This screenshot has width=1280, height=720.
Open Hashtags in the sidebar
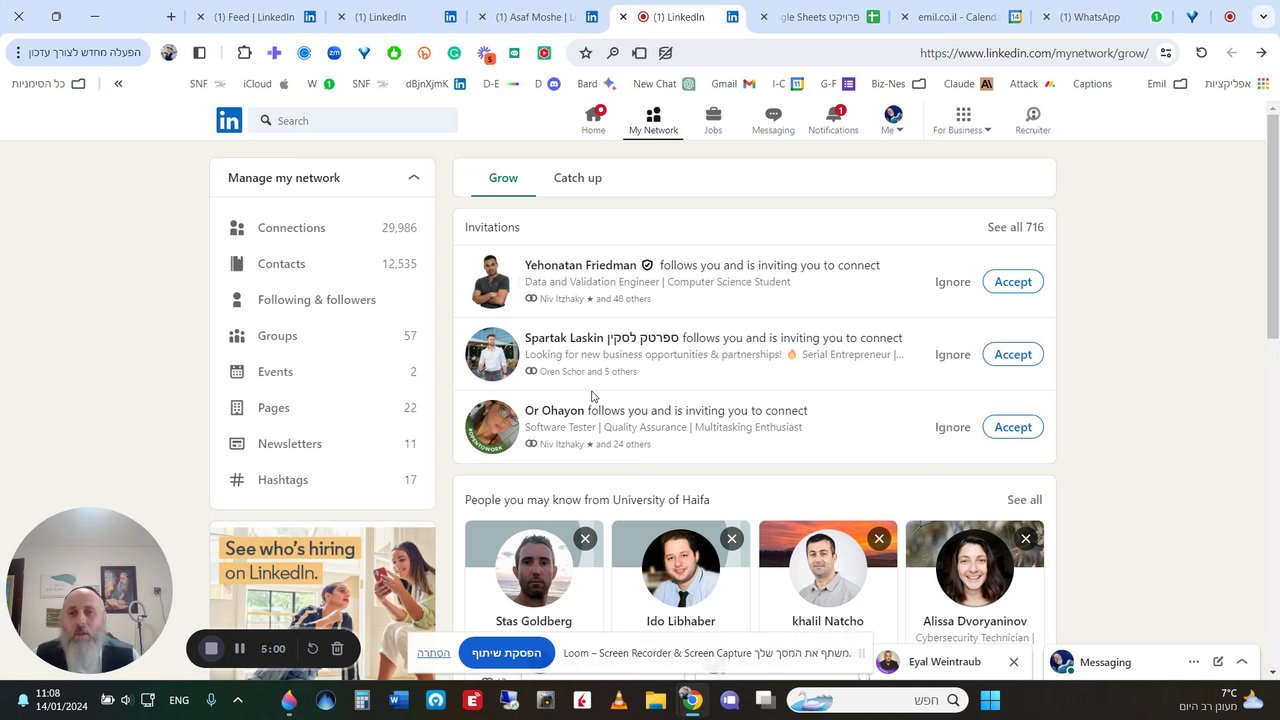point(322,480)
